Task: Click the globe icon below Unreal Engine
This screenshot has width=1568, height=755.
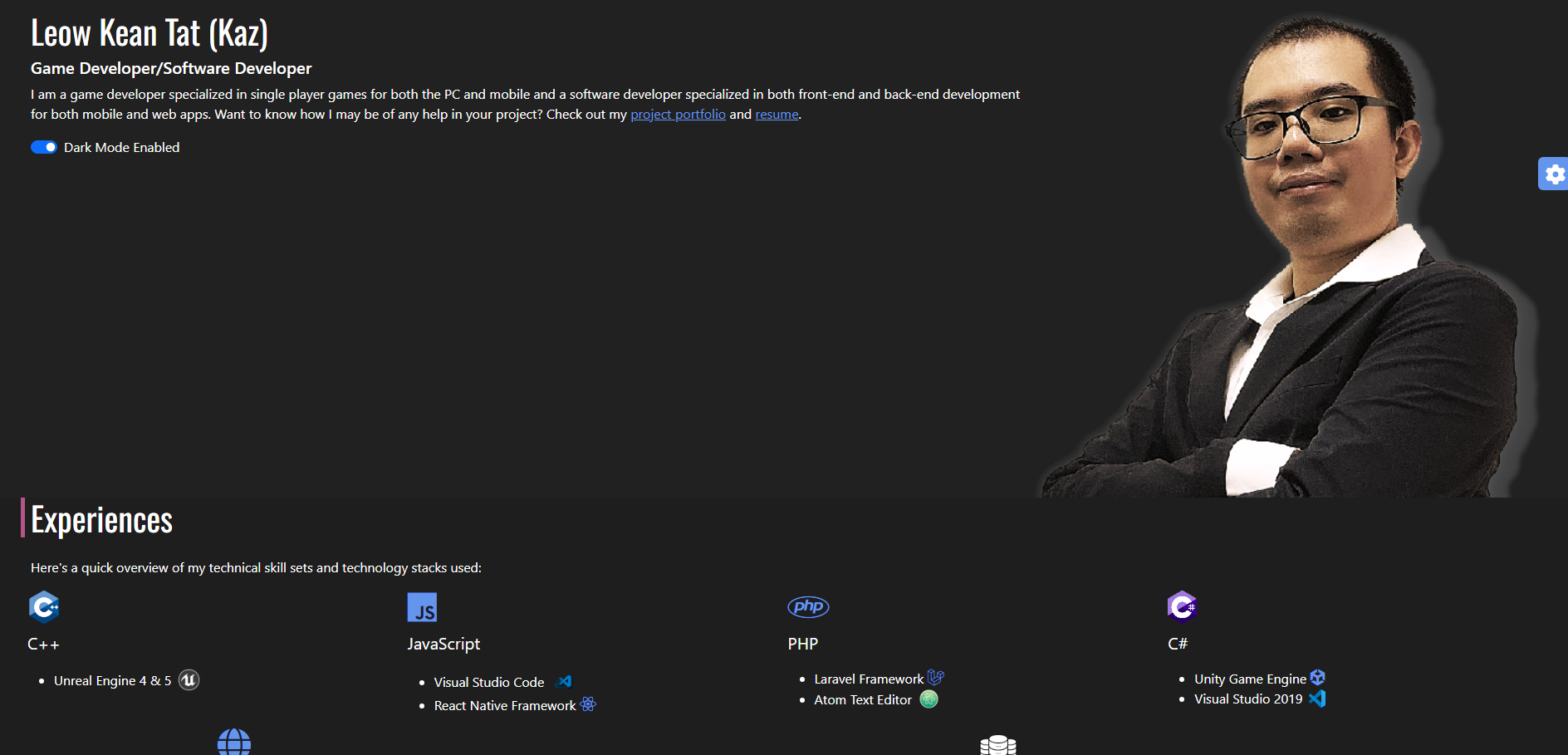Action: pyautogui.click(x=234, y=742)
